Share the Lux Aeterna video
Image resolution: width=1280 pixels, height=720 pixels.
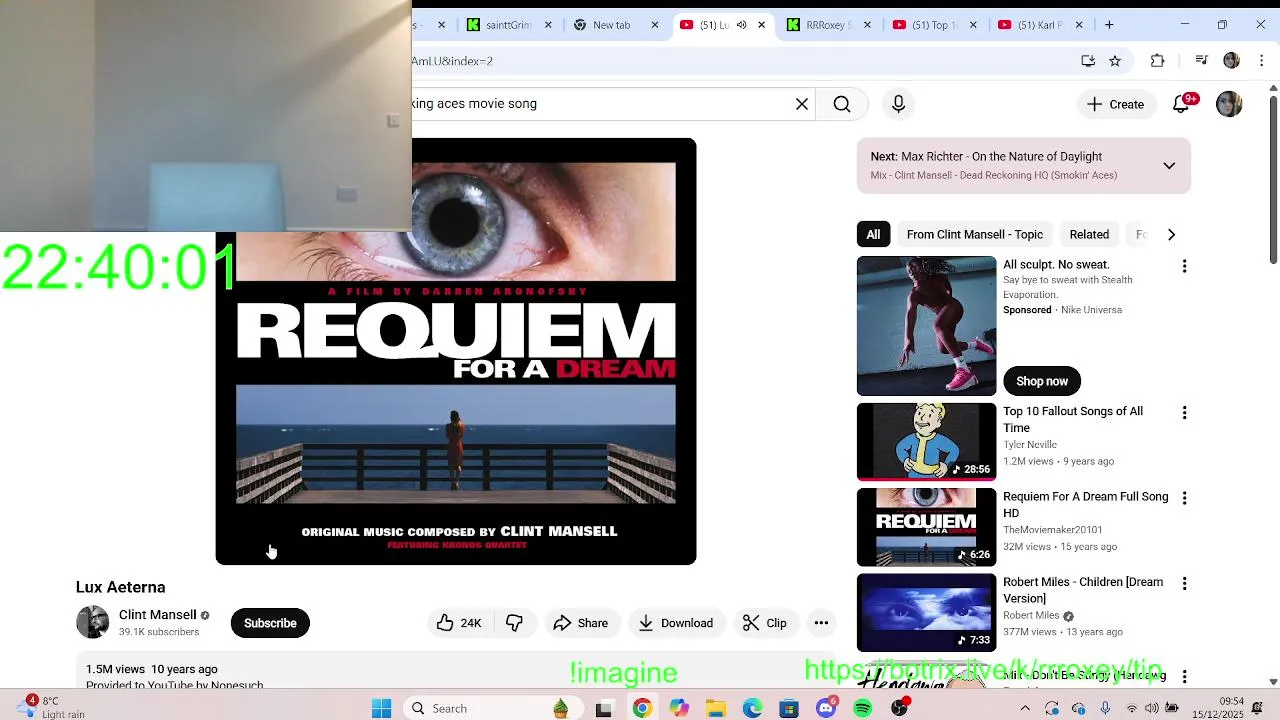coord(581,623)
